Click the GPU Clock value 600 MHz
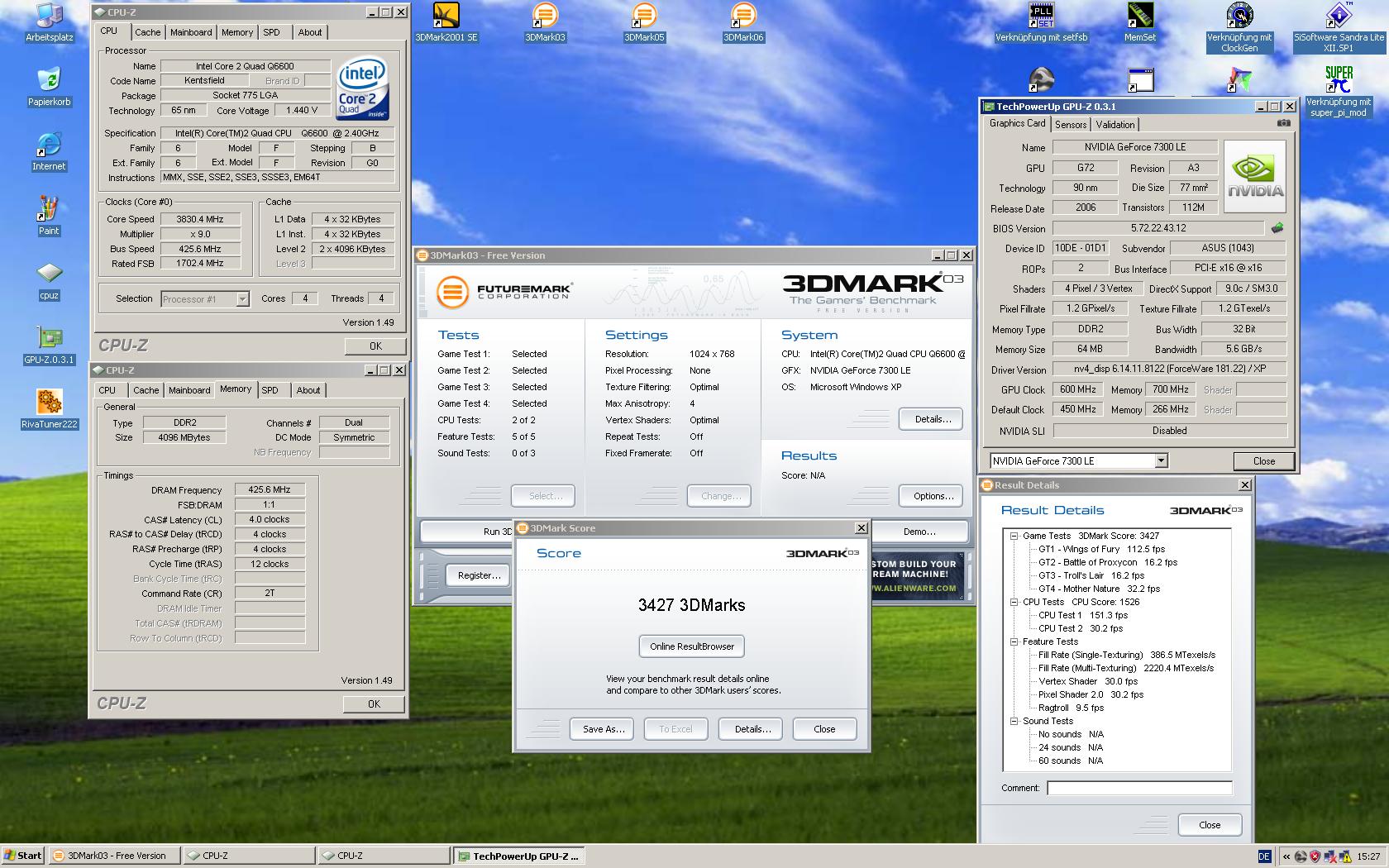The width and height of the screenshot is (1389, 868). pyautogui.click(x=1077, y=389)
